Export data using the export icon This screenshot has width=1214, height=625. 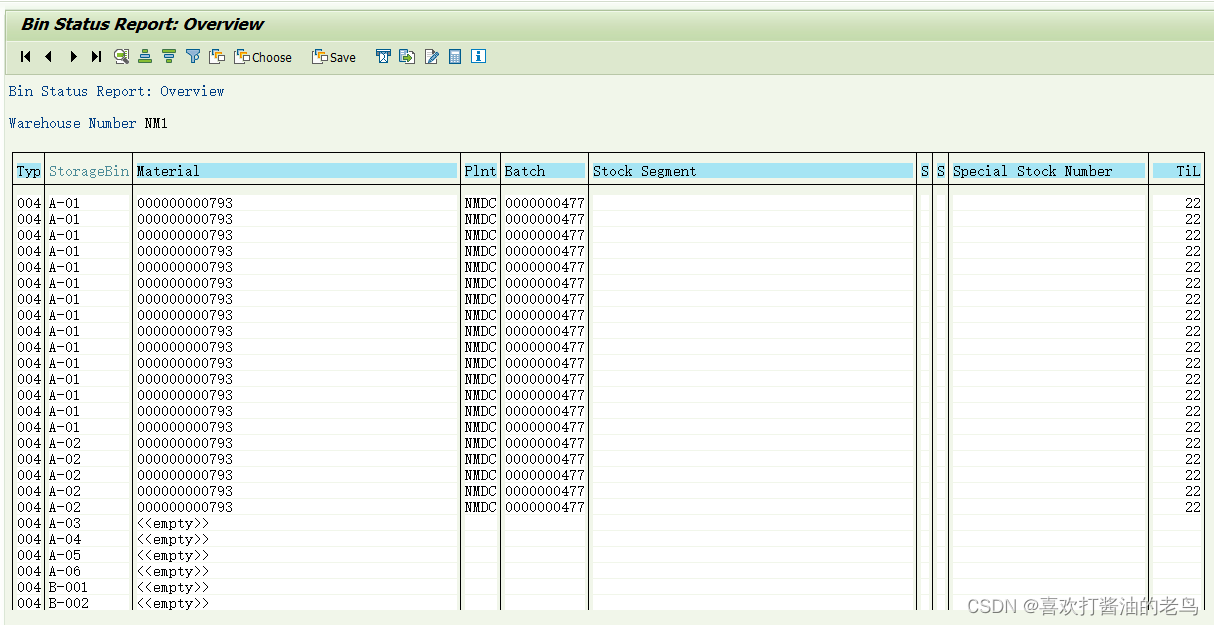tap(407, 57)
